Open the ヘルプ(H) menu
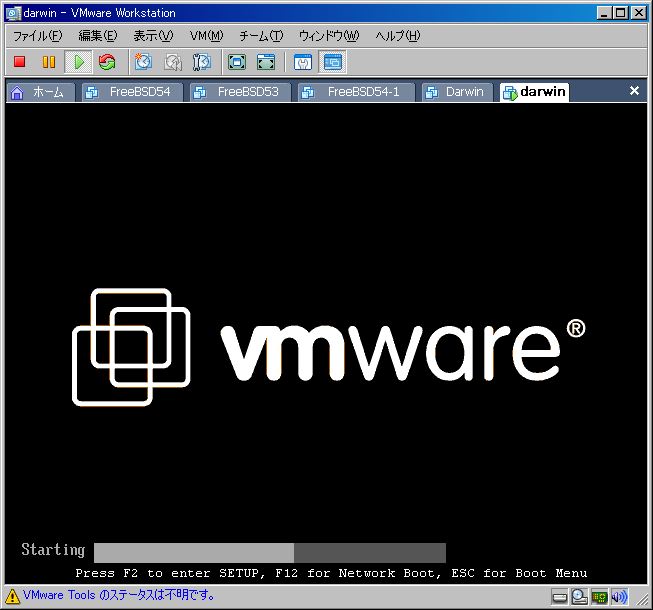This screenshot has height=610, width=653. 398,36
